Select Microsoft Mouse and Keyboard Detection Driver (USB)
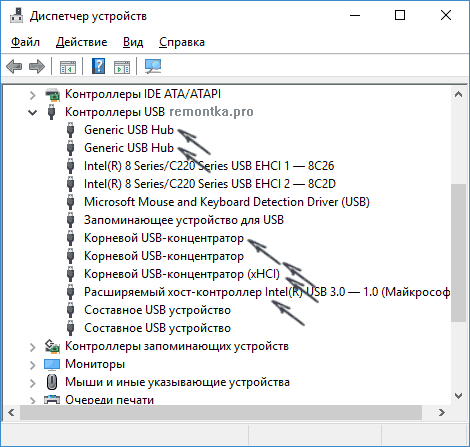This screenshot has width=470, height=447. click(227, 202)
